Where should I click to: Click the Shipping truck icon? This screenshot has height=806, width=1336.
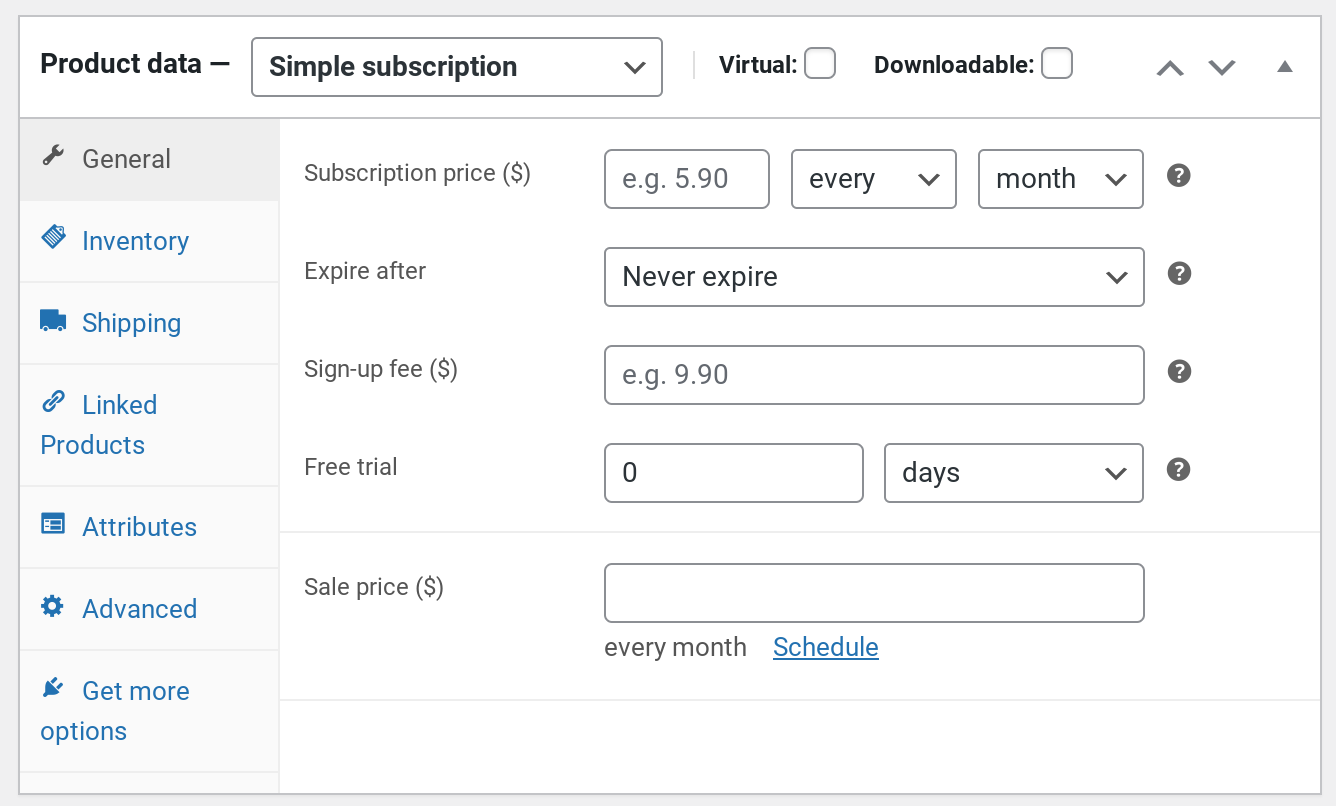point(52,320)
